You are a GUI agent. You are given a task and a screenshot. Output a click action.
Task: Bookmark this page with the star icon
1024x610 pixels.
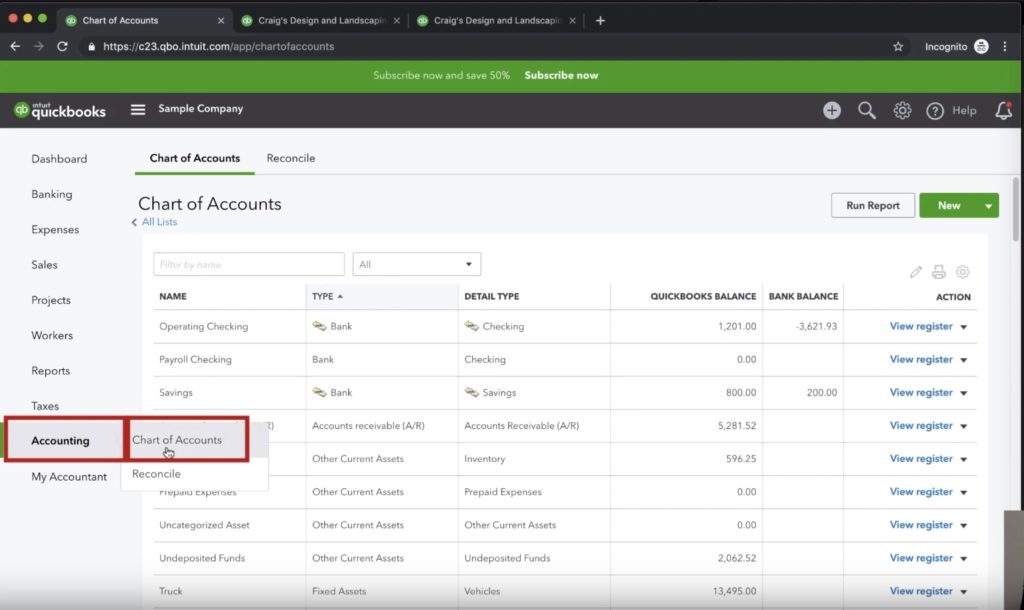click(x=898, y=46)
